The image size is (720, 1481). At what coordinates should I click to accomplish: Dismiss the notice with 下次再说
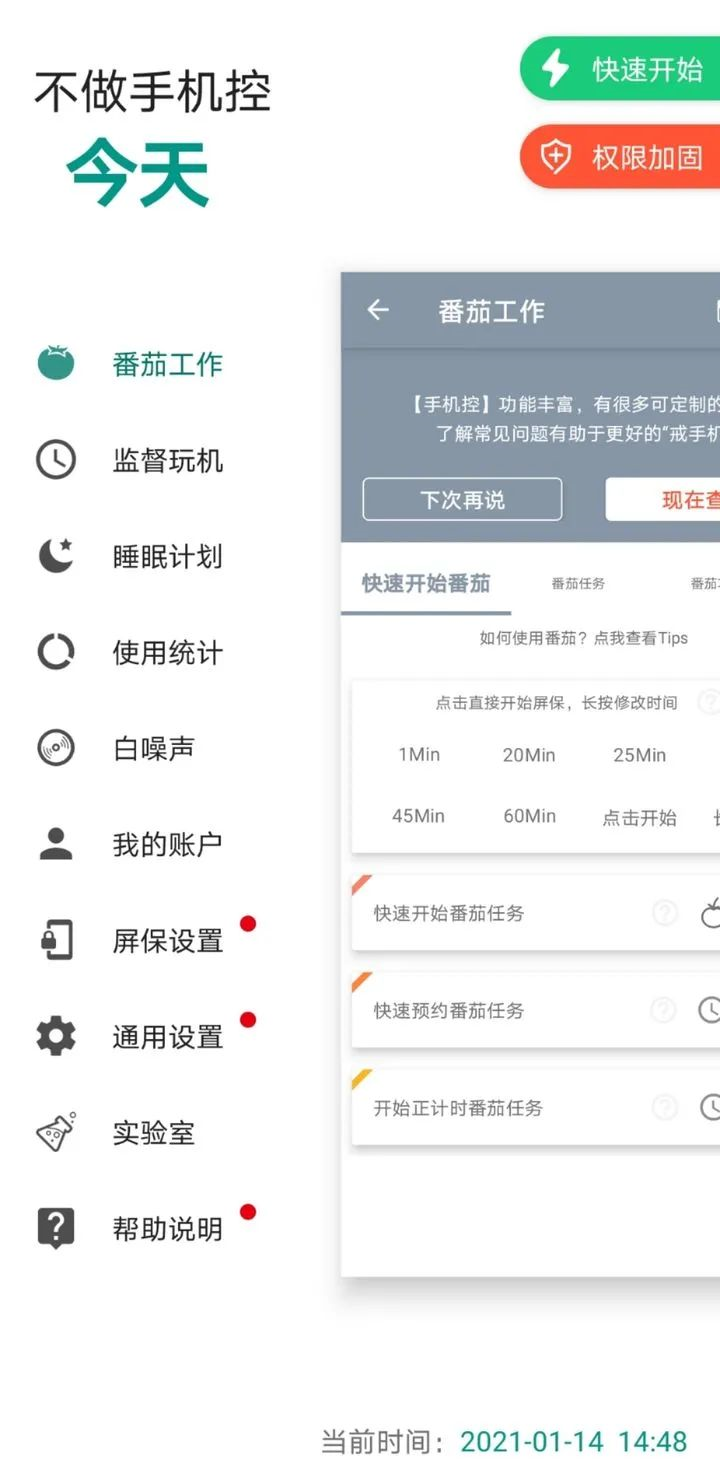462,499
